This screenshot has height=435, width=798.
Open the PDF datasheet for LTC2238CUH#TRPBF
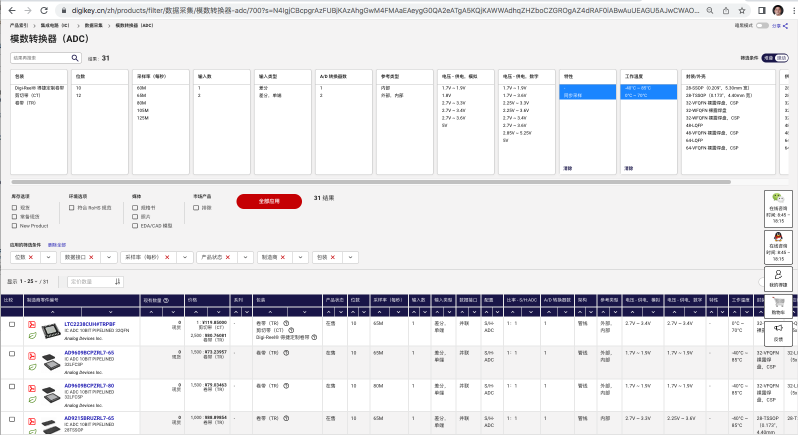click(32, 325)
